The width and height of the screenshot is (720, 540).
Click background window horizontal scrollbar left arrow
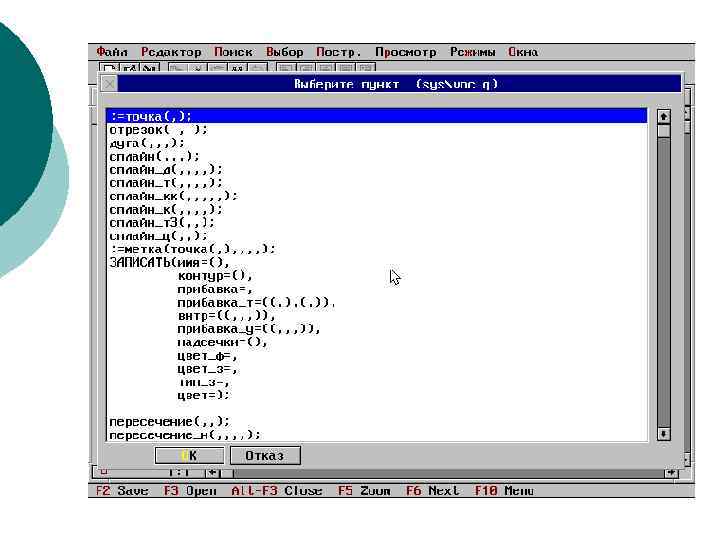[x=213, y=472]
